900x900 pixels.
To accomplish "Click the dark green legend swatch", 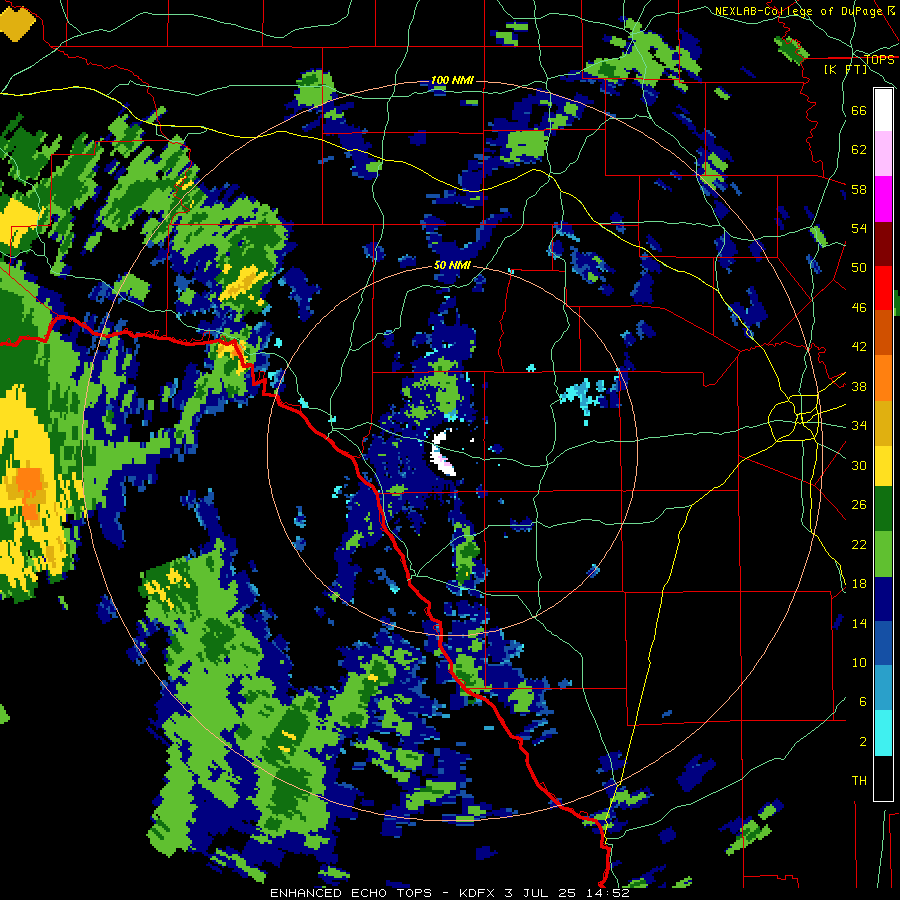I will (x=883, y=509).
